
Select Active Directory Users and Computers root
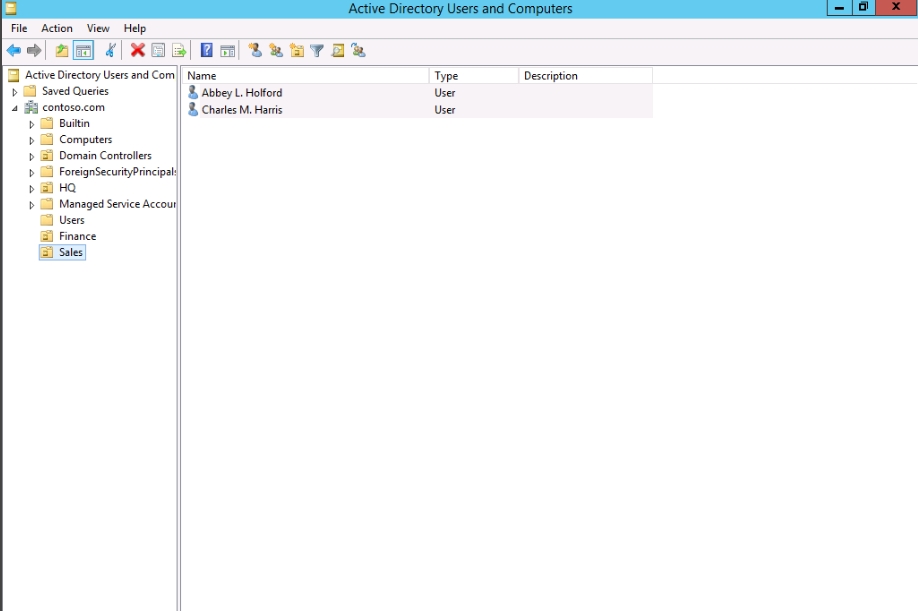coord(100,75)
